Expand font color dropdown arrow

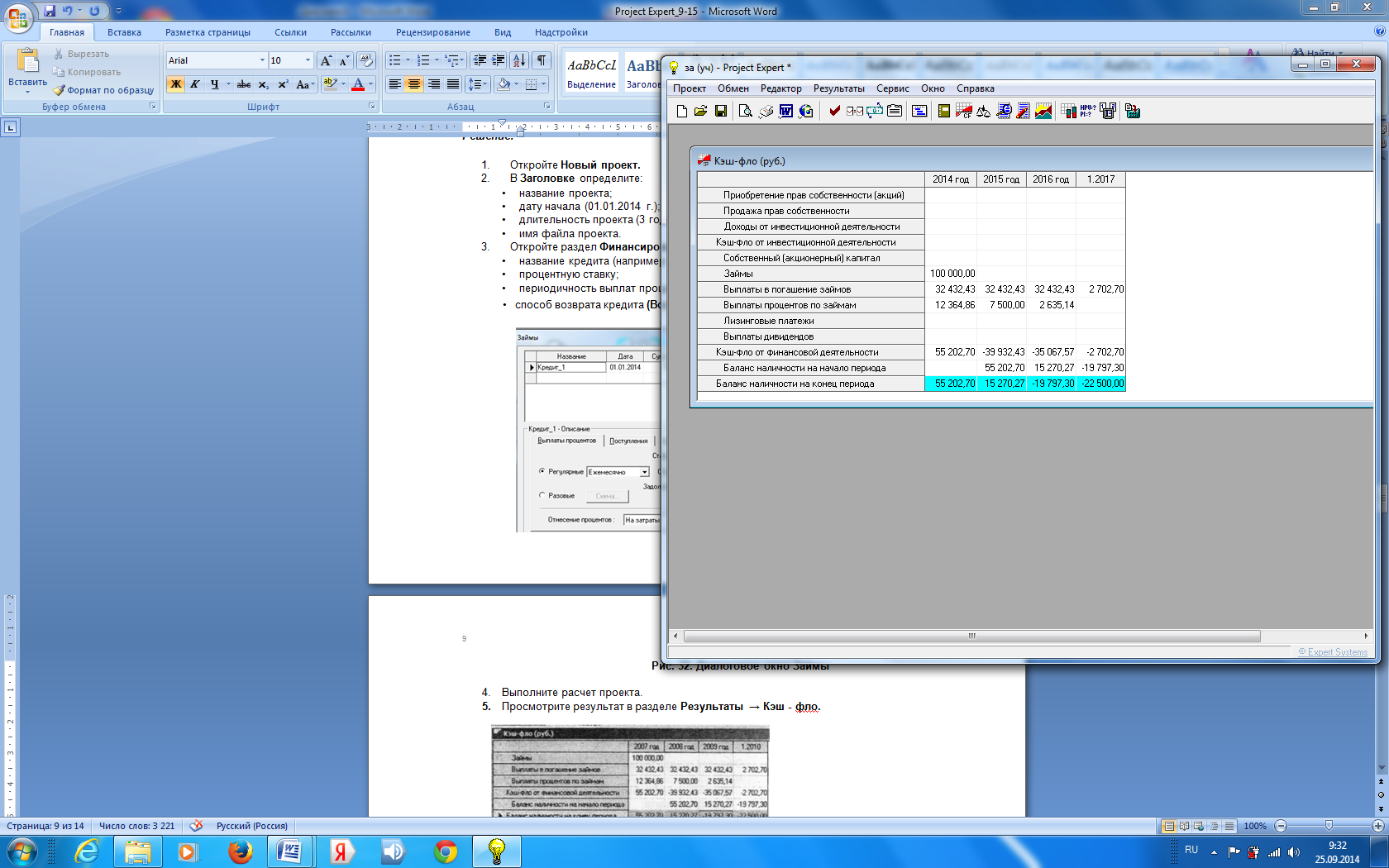[x=370, y=84]
